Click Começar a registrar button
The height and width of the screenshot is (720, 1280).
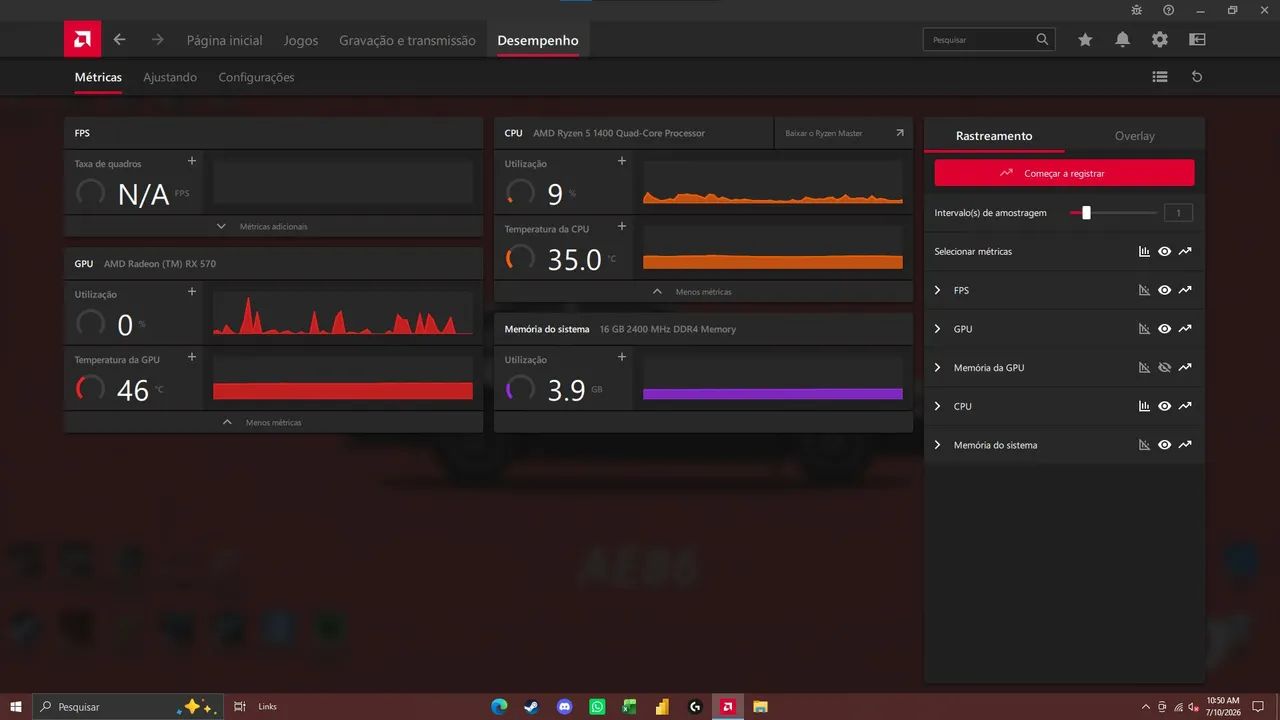click(1064, 173)
